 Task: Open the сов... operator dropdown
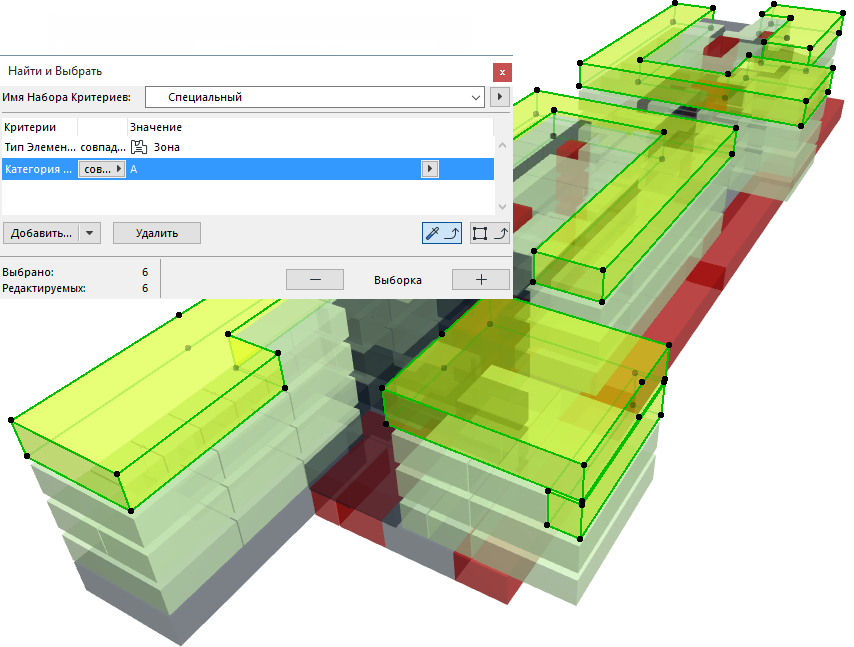(x=102, y=169)
